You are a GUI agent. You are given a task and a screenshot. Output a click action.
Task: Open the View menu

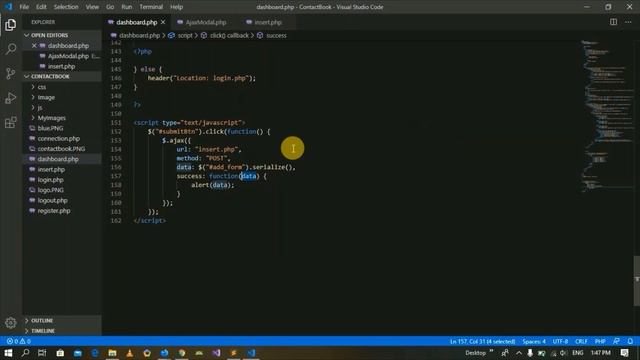[92, 7]
